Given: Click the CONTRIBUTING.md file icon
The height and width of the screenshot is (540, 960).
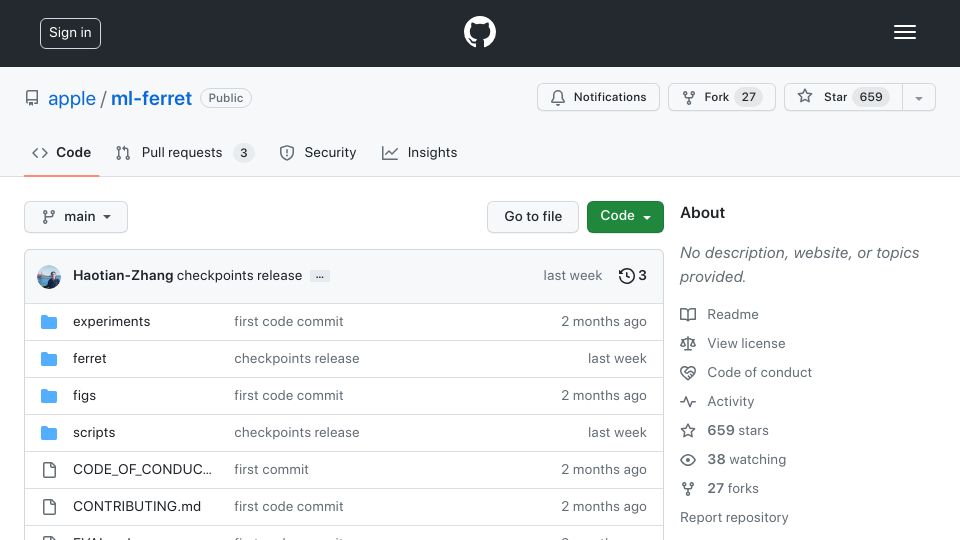Looking at the screenshot, I should coord(49,507).
